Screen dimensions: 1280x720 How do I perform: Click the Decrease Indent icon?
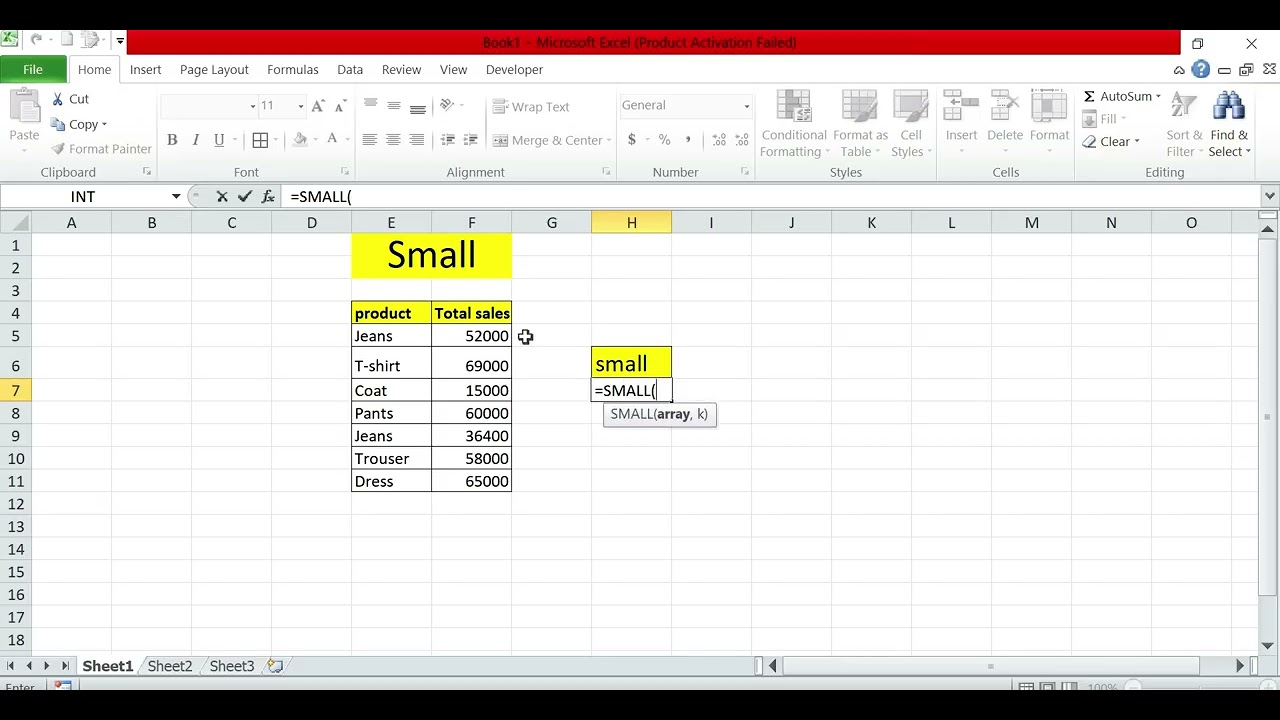coord(448,140)
